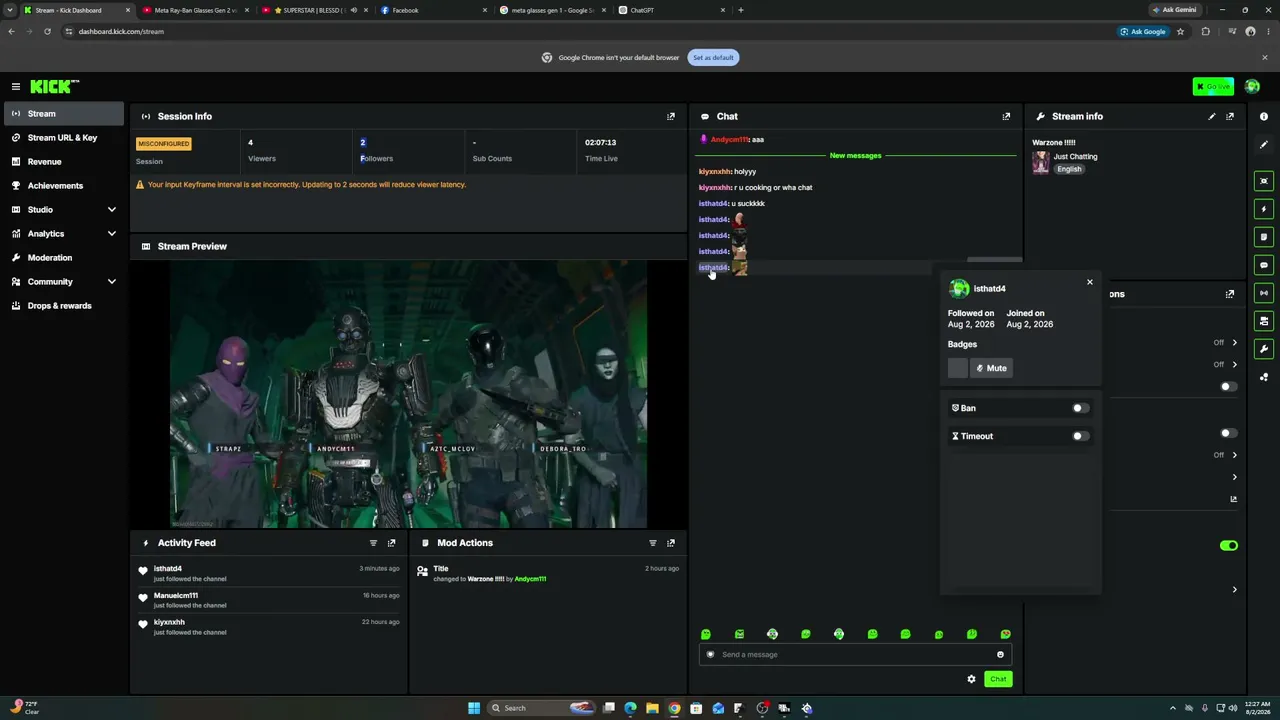The height and width of the screenshot is (720, 1280).
Task: Click the chat bubble icon in right sidebar
Action: (x=1264, y=265)
